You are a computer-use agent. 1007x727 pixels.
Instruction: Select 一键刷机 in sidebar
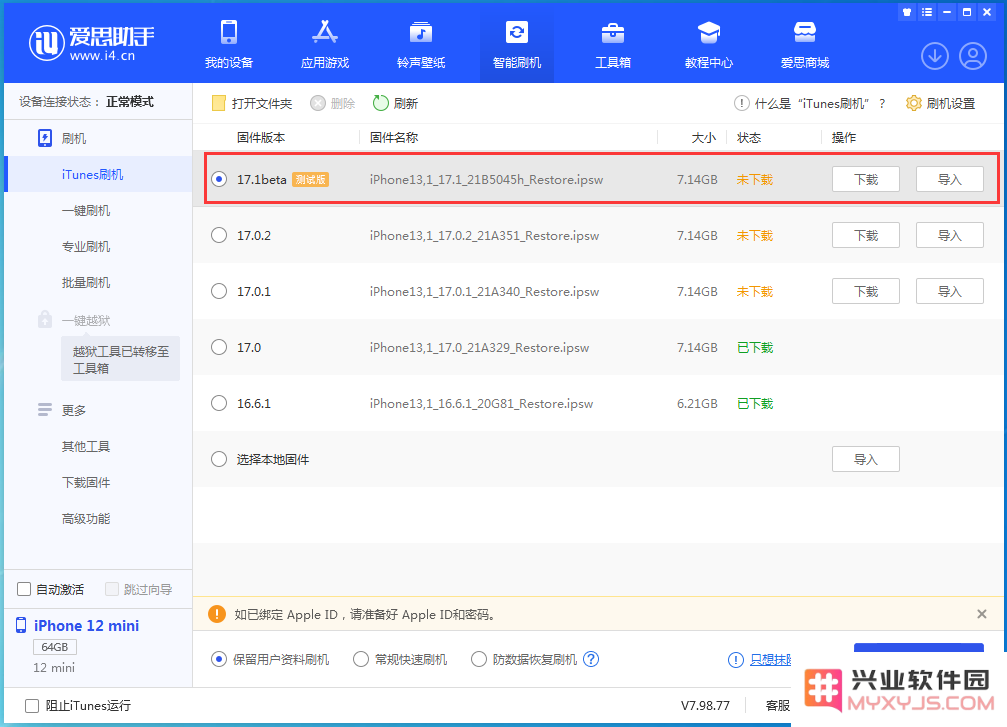click(86, 211)
